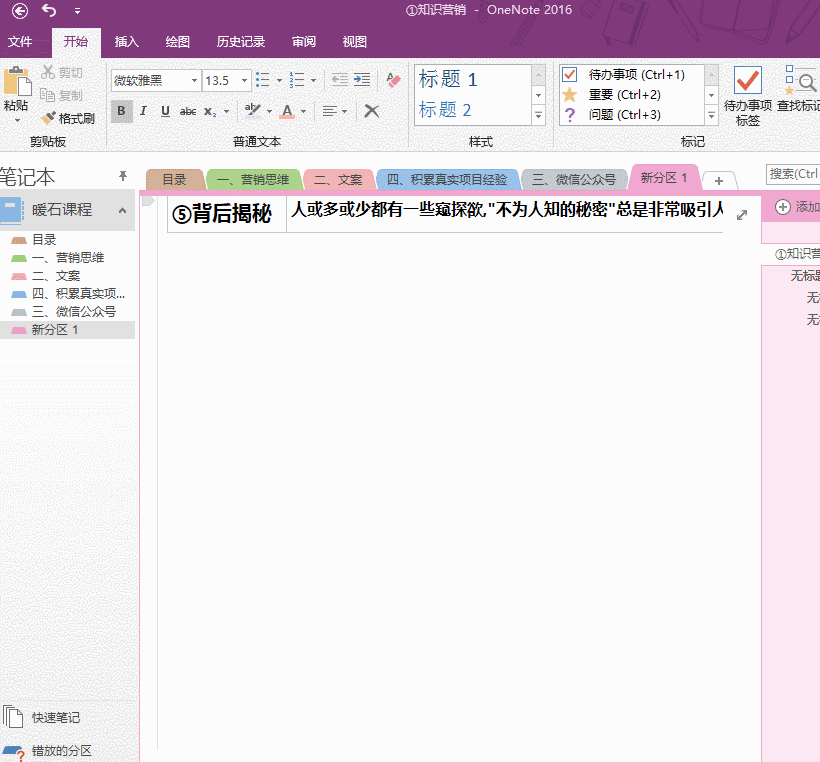
Task: Apply the font color A
Action: click(287, 111)
